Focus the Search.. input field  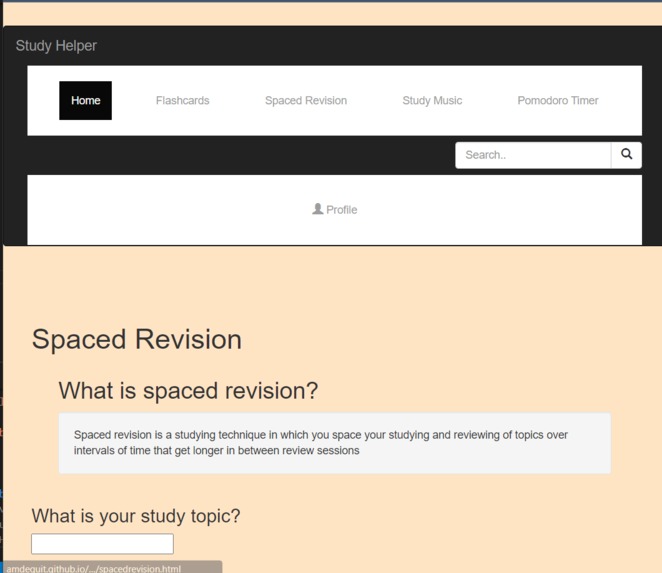click(533, 155)
